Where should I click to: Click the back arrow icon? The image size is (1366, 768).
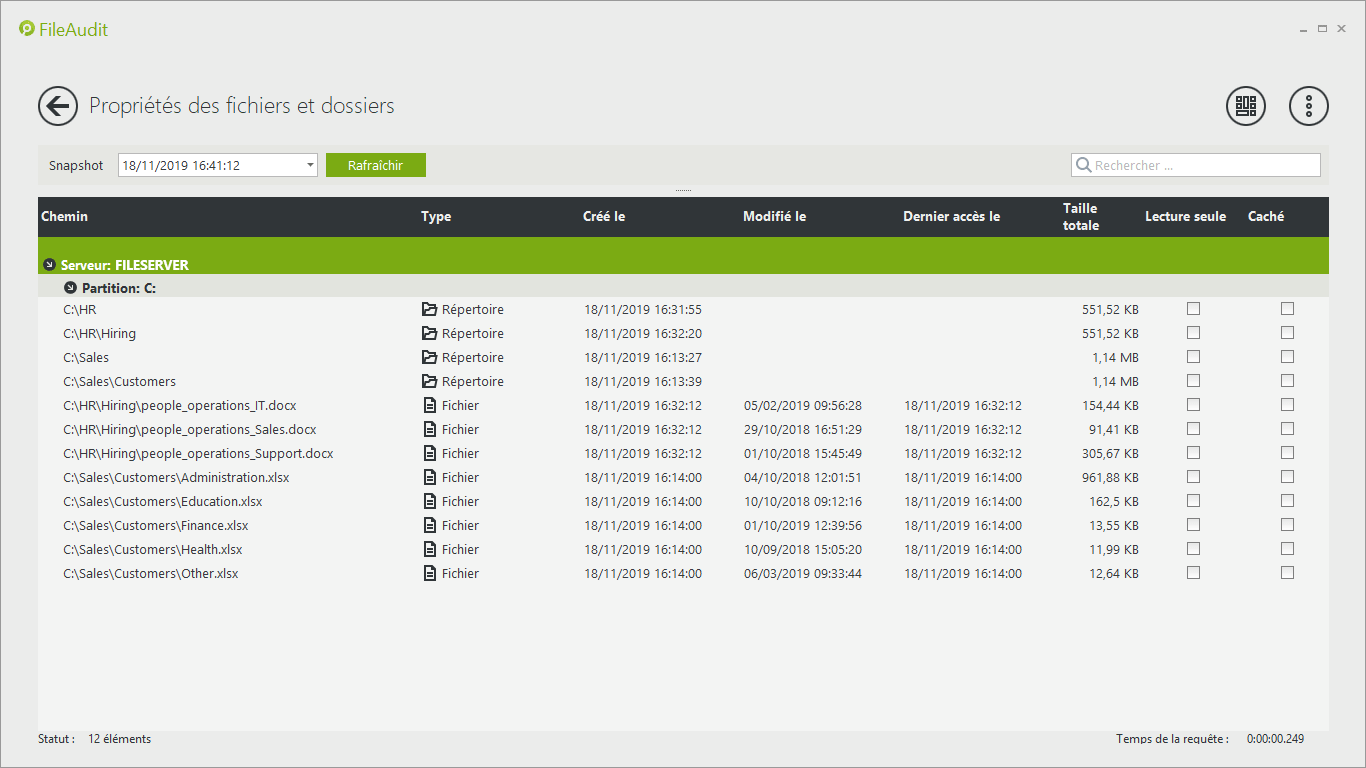click(x=58, y=106)
